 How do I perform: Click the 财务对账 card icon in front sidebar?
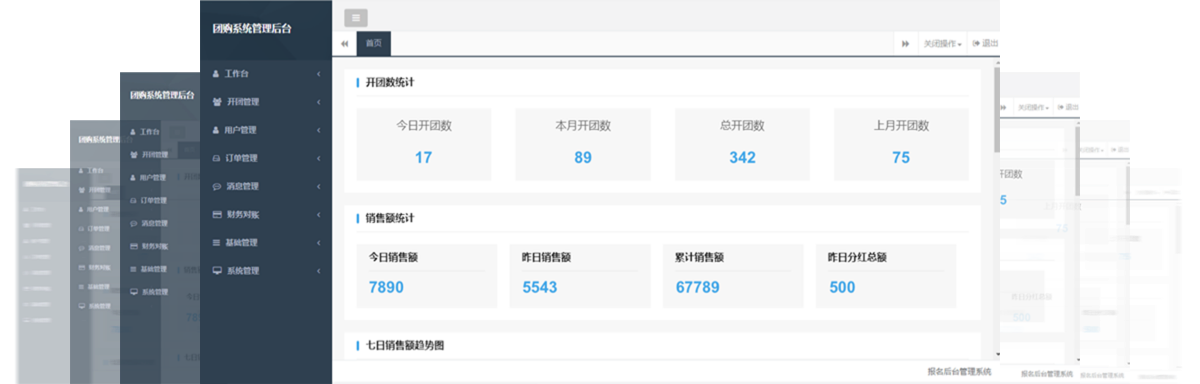(217, 214)
